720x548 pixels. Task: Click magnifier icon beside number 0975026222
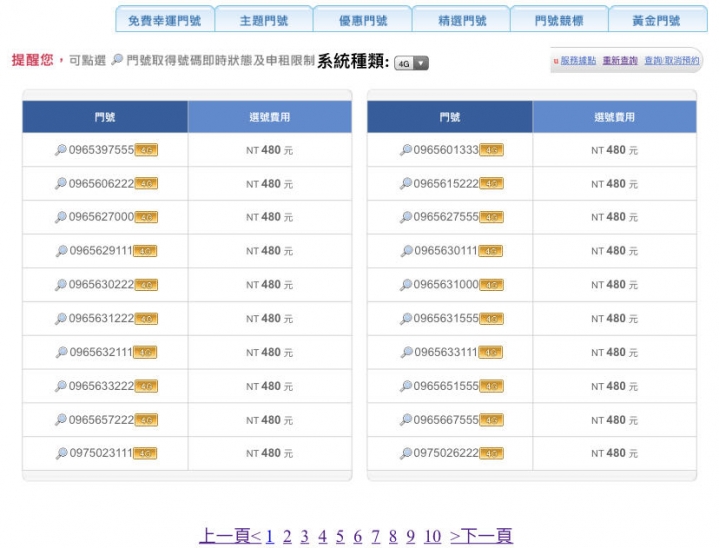406,453
